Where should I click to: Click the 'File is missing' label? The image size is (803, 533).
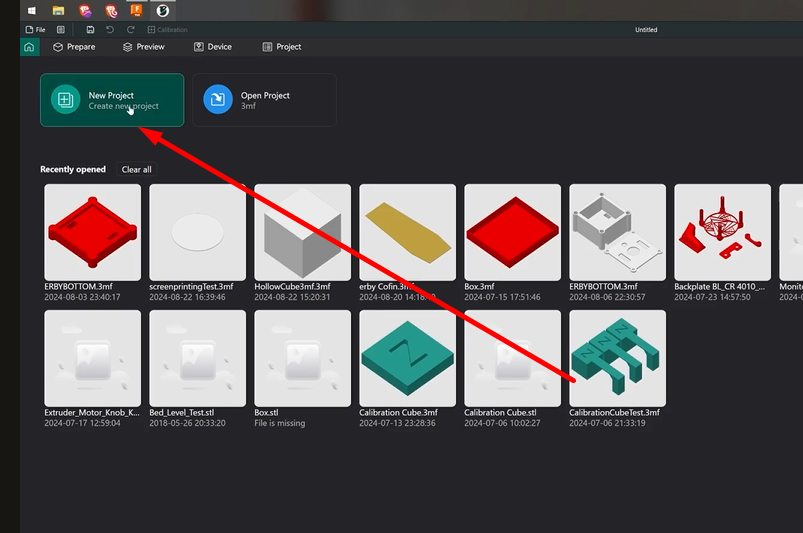pyautogui.click(x=280, y=423)
